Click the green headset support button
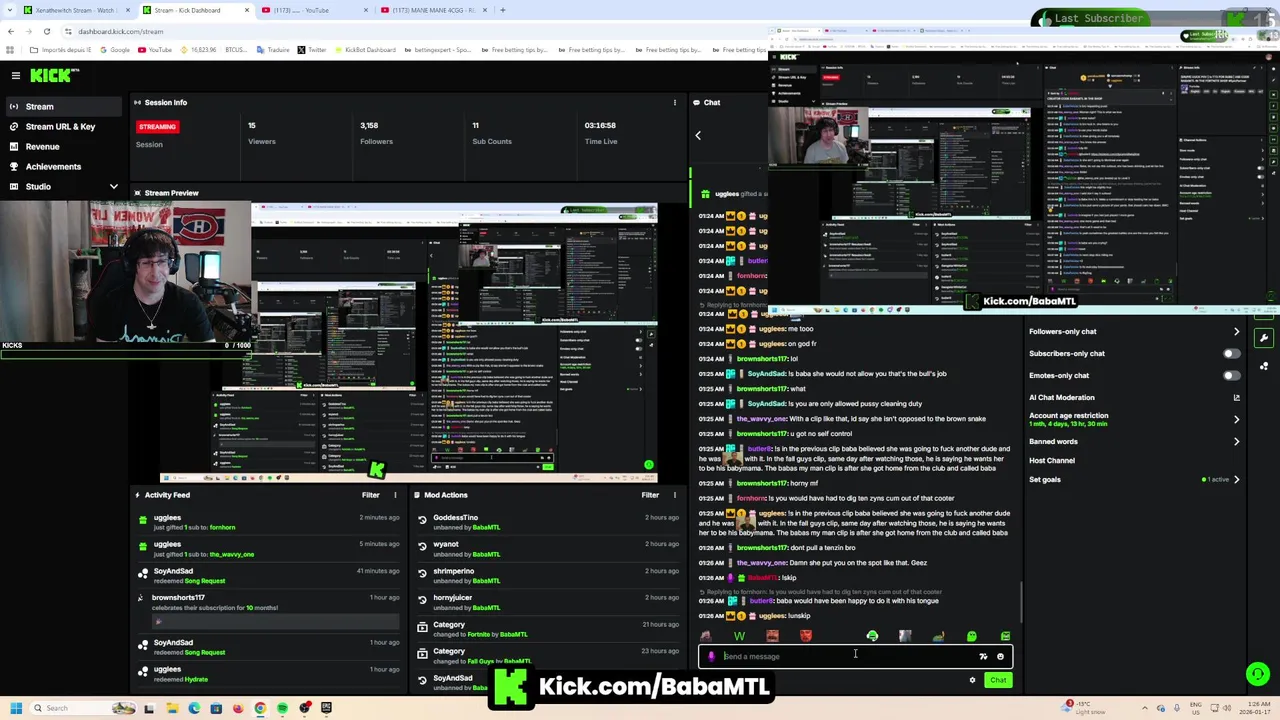1280x720 pixels. (1258, 674)
